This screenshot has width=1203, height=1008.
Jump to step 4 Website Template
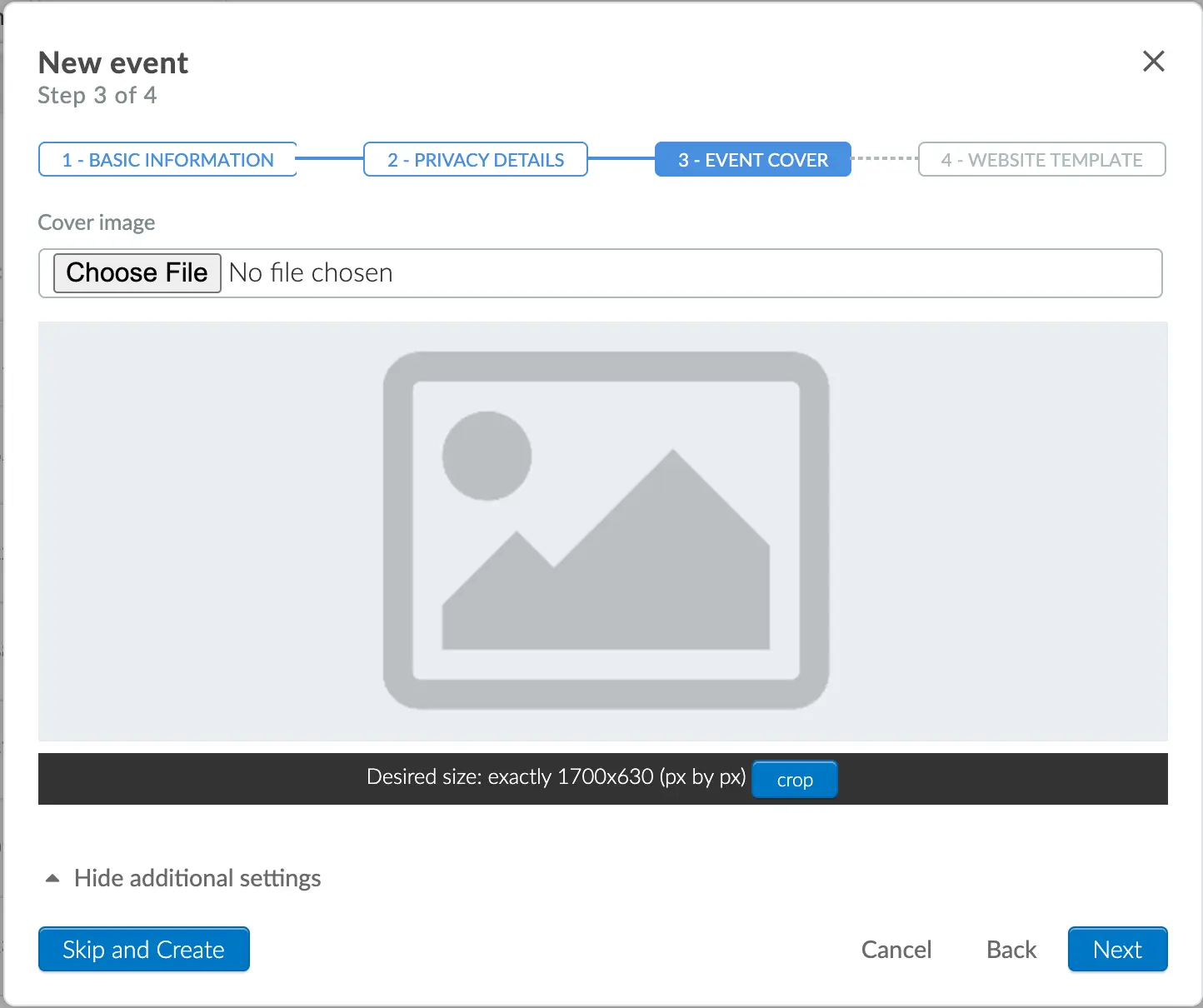click(x=1041, y=159)
